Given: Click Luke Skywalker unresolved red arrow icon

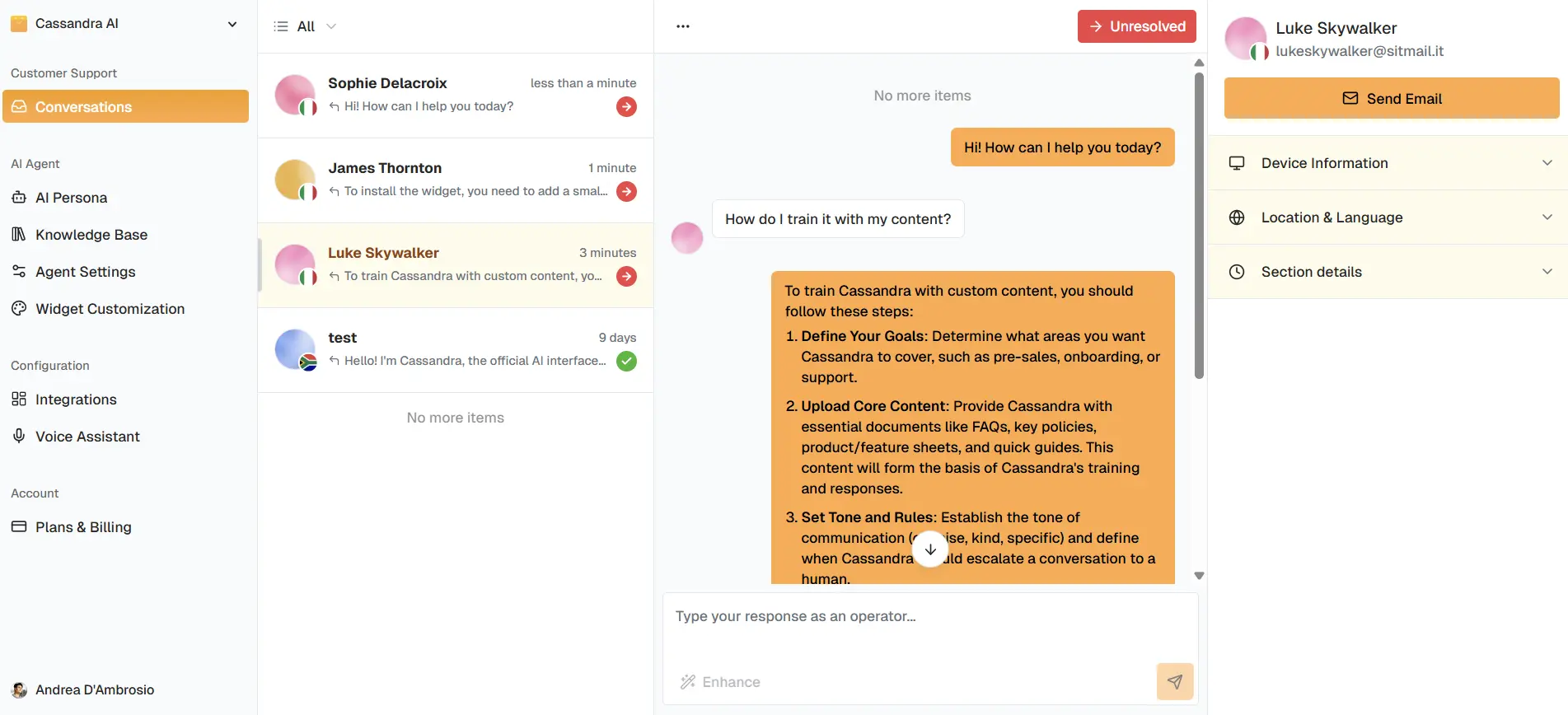Looking at the screenshot, I should tap(626, 276).
